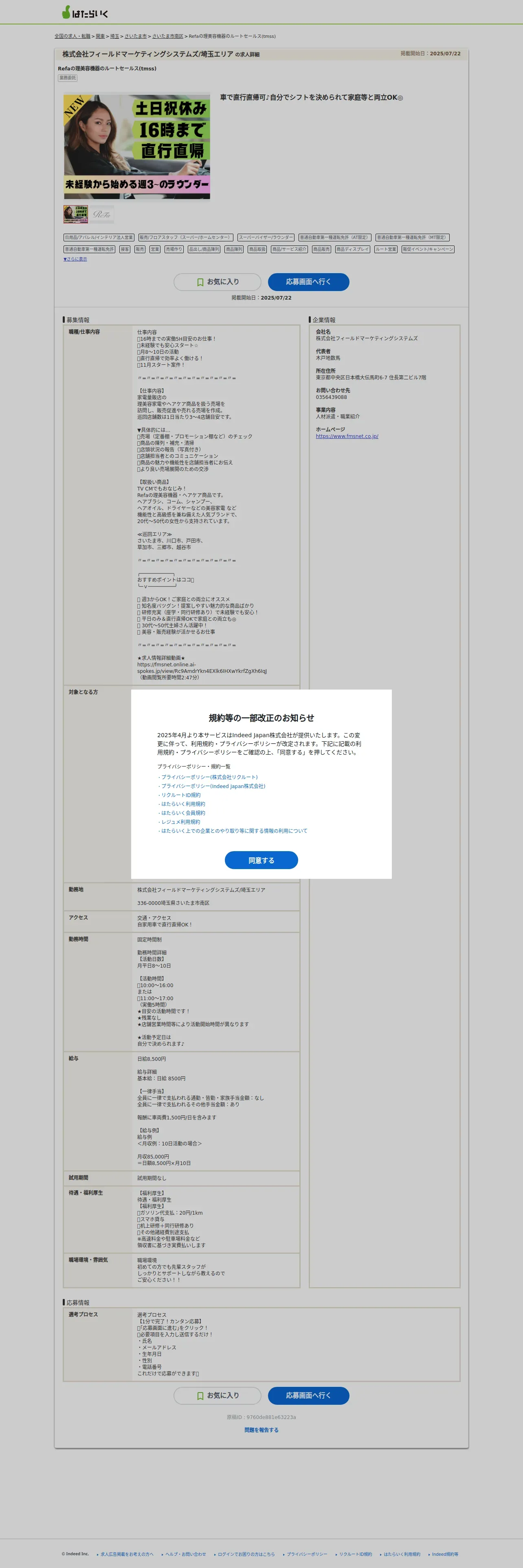Click the 販売/フロアスタッフ tag

[185, 237]
